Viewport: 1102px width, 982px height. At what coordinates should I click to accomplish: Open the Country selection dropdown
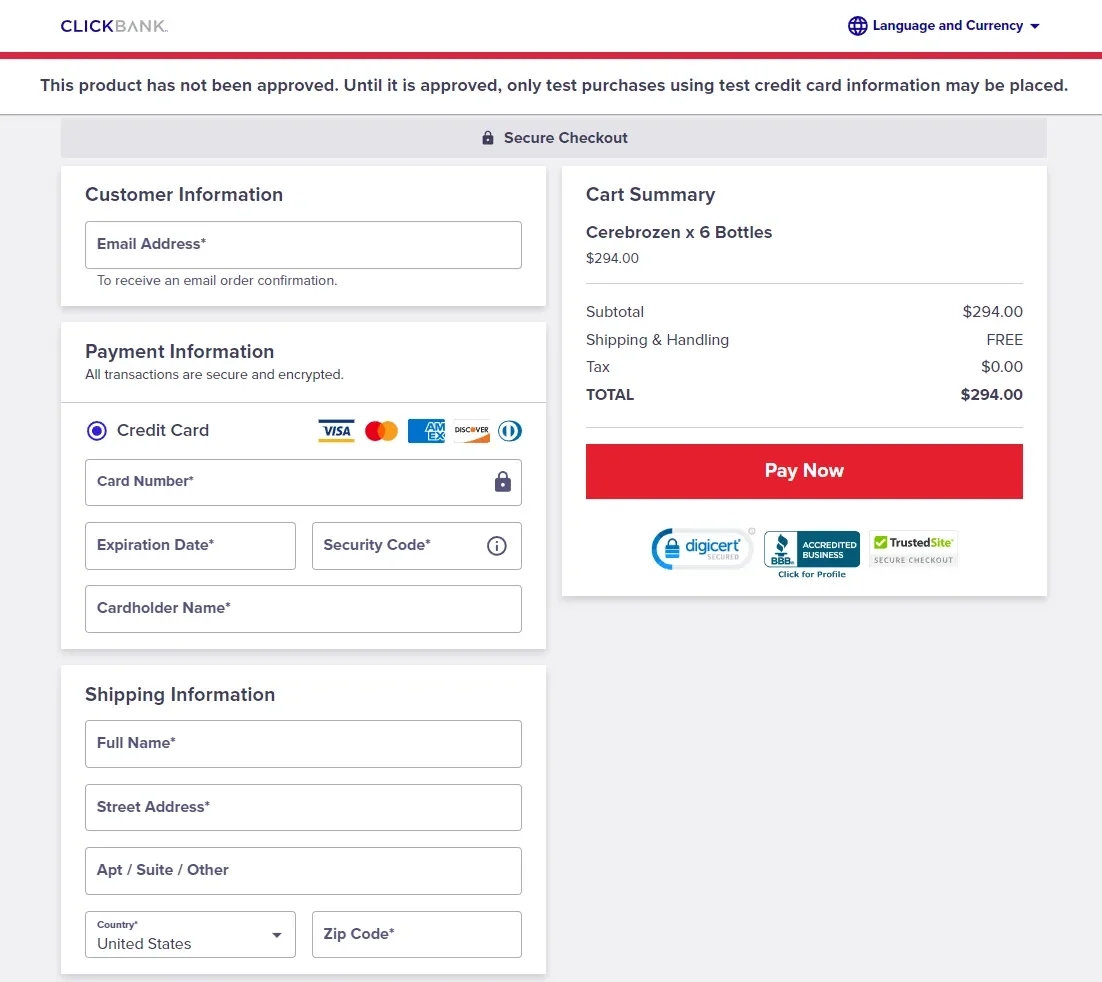[190, 934]
